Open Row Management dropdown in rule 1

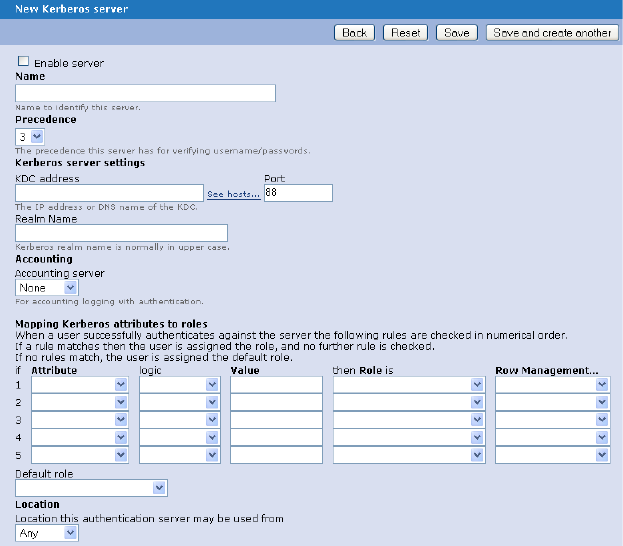point(553,385)
